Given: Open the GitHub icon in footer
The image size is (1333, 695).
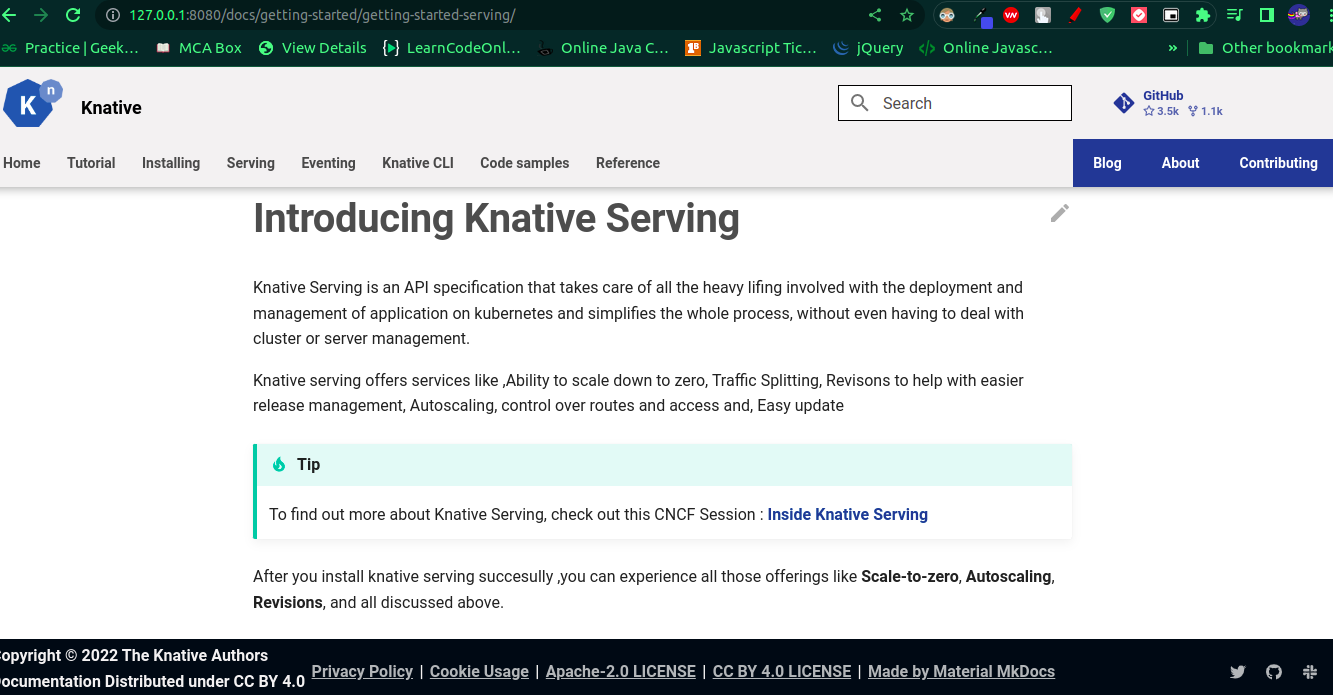Looking at the screenshot, I should click(x=1274, y=672).
